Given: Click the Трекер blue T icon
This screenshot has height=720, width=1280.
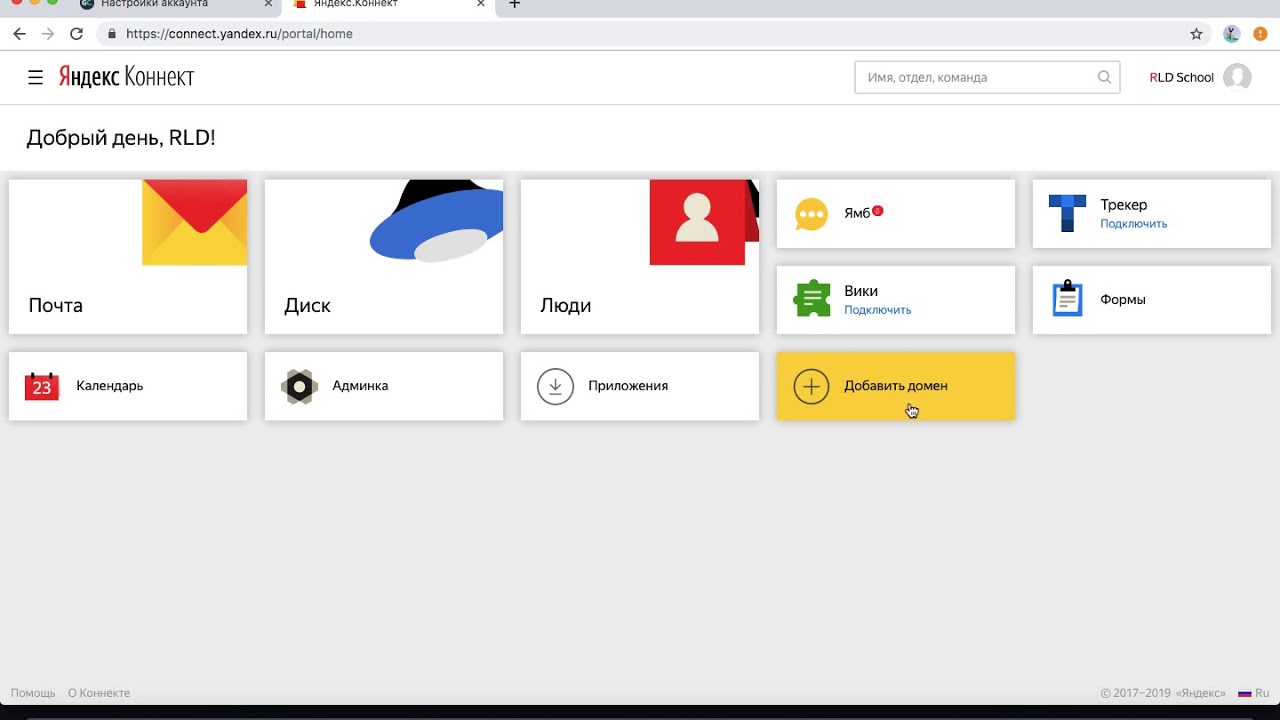Looking at the screenshot, I should point(1067,214).
